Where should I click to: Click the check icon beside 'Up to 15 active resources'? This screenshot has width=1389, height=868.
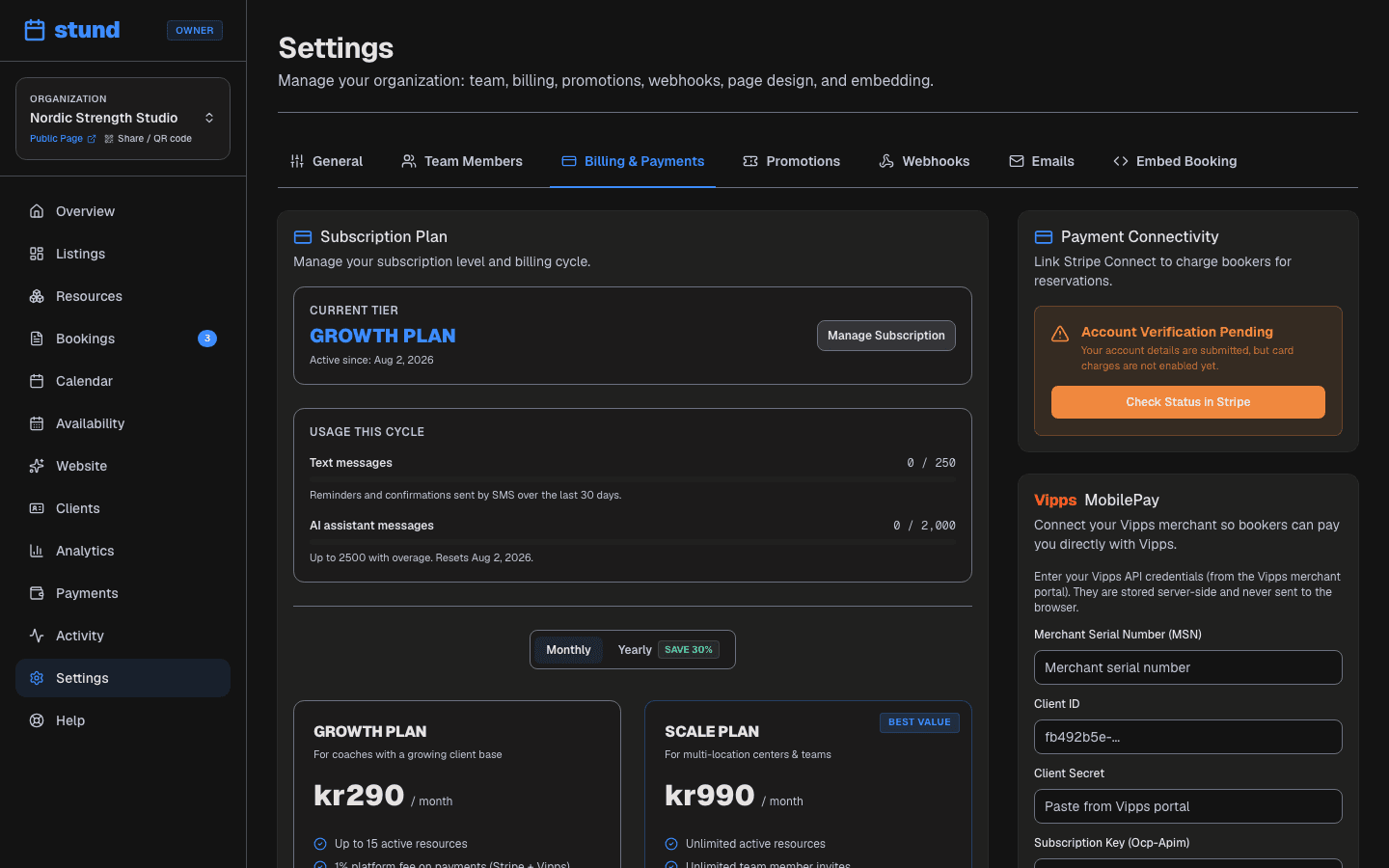[x=320, y=844]
